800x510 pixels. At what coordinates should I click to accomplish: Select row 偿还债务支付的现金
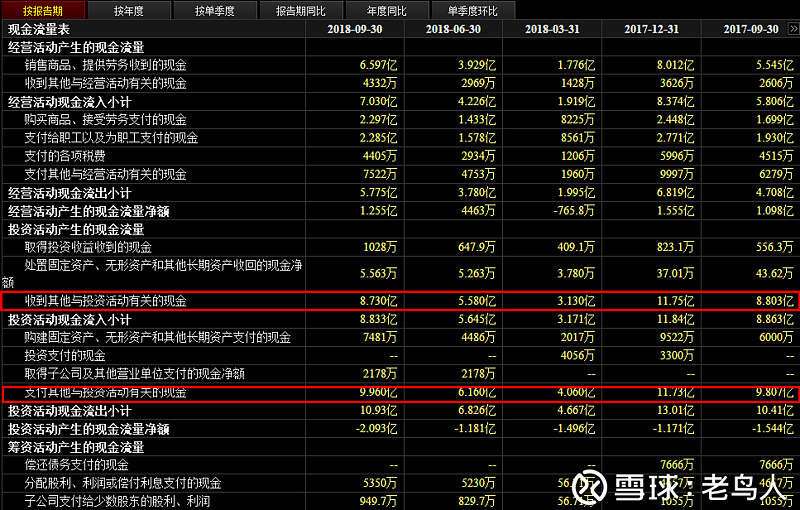pos(400,465)
